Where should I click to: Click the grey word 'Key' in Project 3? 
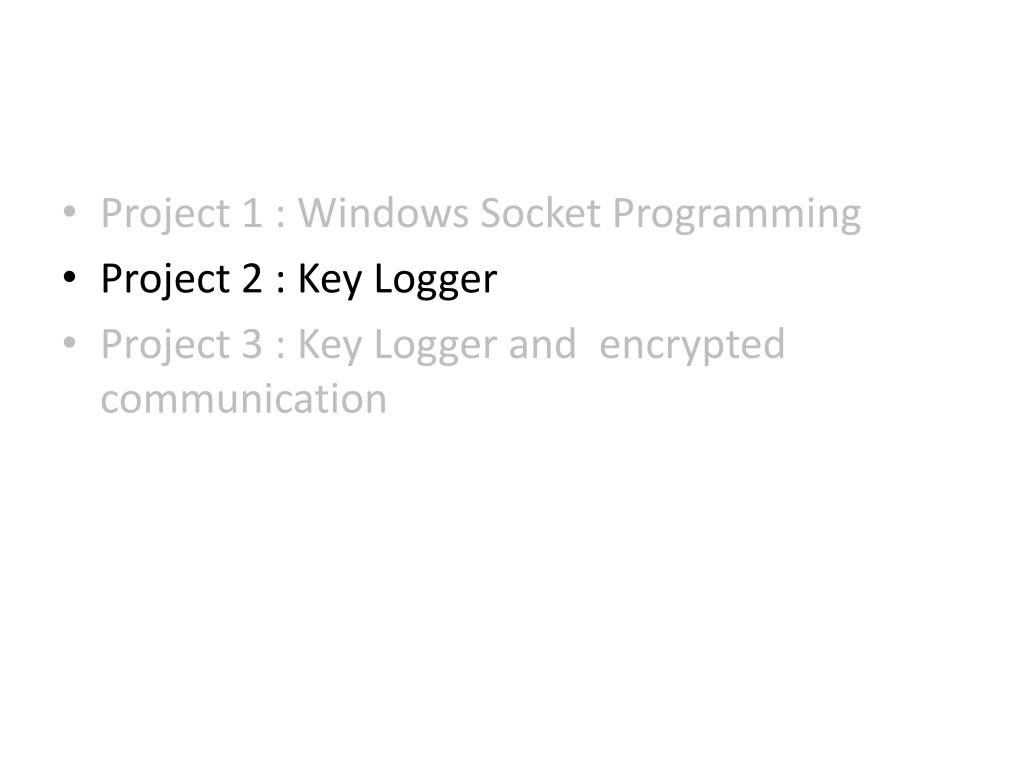(330, 346)
